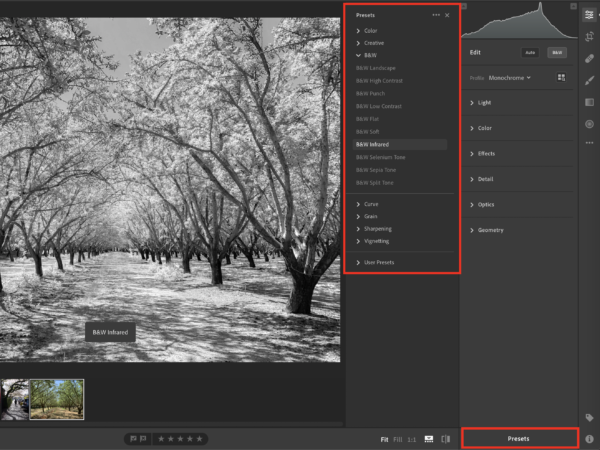Flag photo as rejected

(x=143, y=439)
